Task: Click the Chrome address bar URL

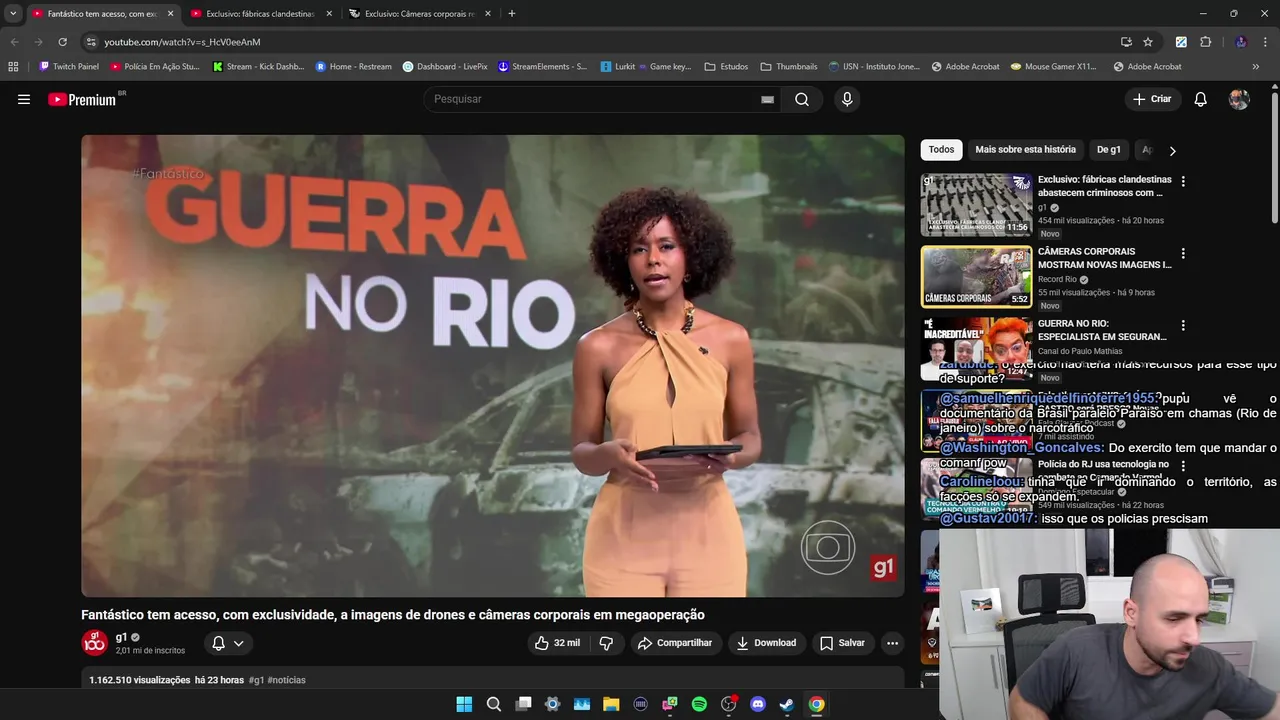Action: (182, 42)
